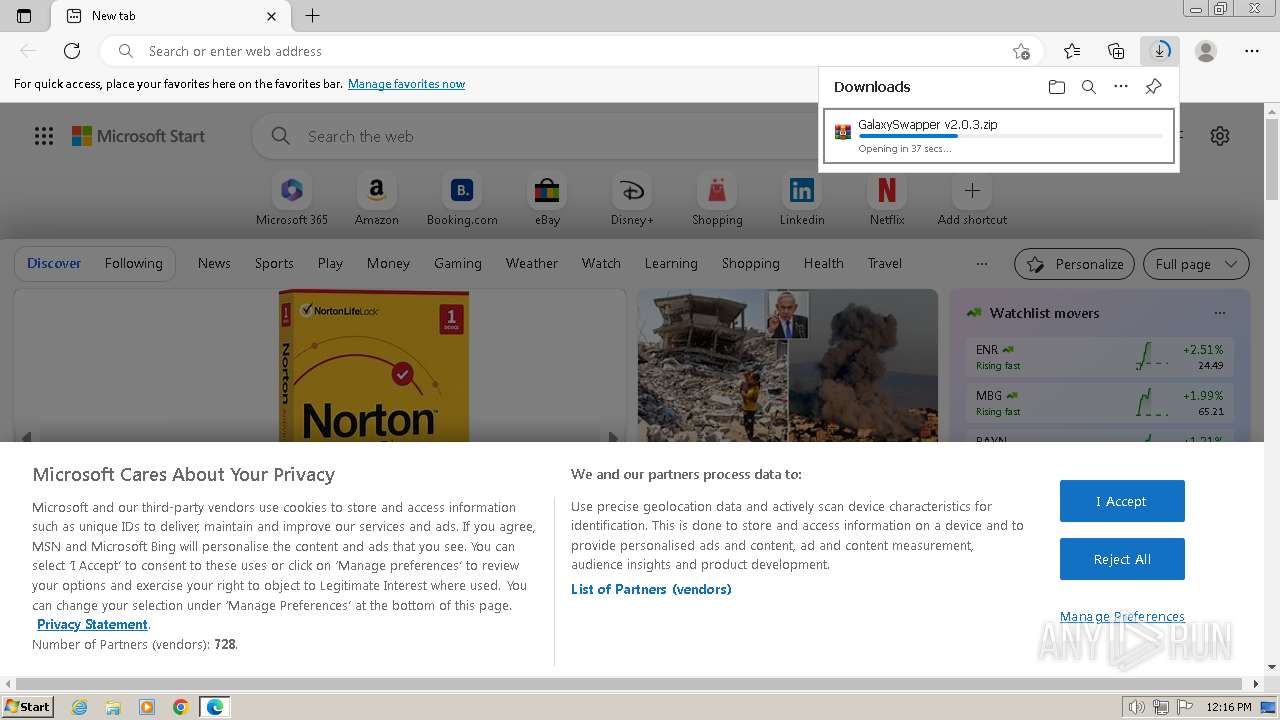Viewport: 1280px width, 720px height.
Task: Open the Manage Preferences link
Action: click(x=1122, y=616)
